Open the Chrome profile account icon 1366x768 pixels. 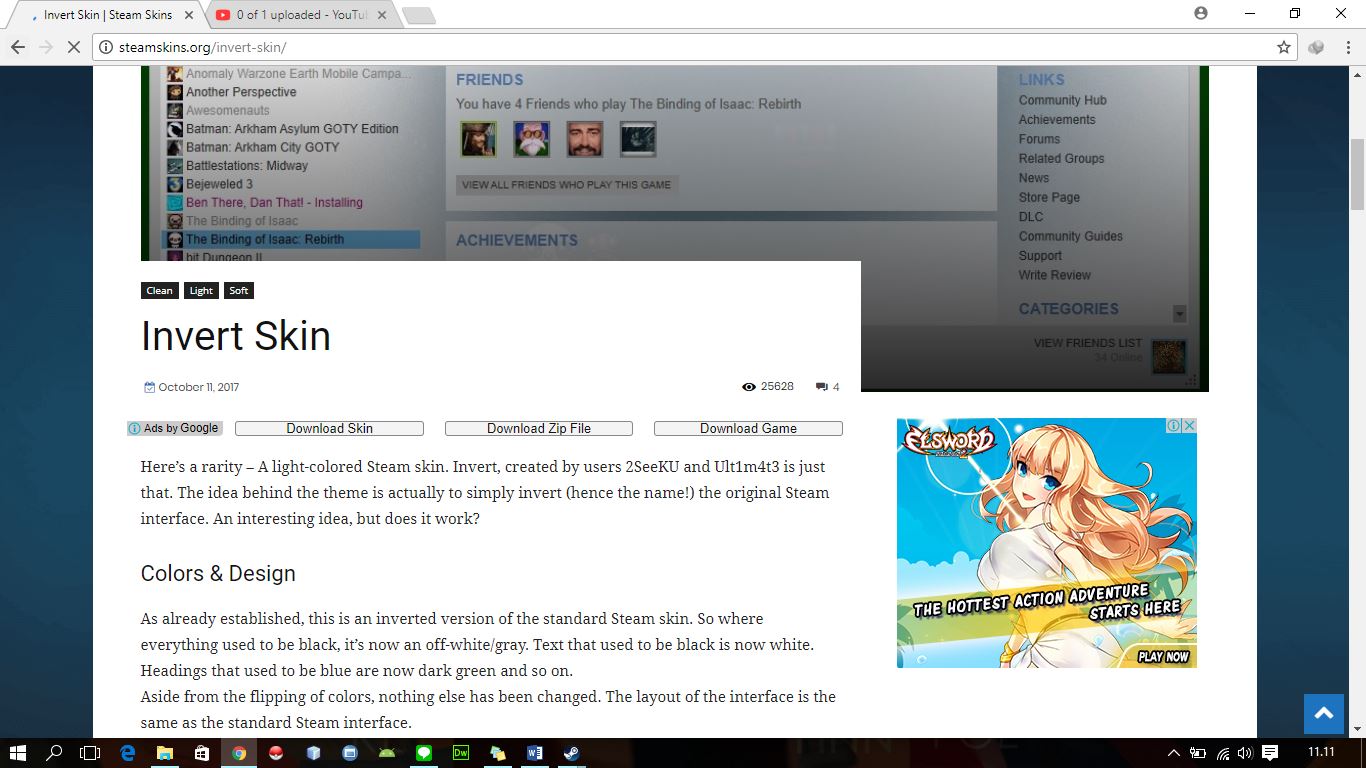[1201, 13]
